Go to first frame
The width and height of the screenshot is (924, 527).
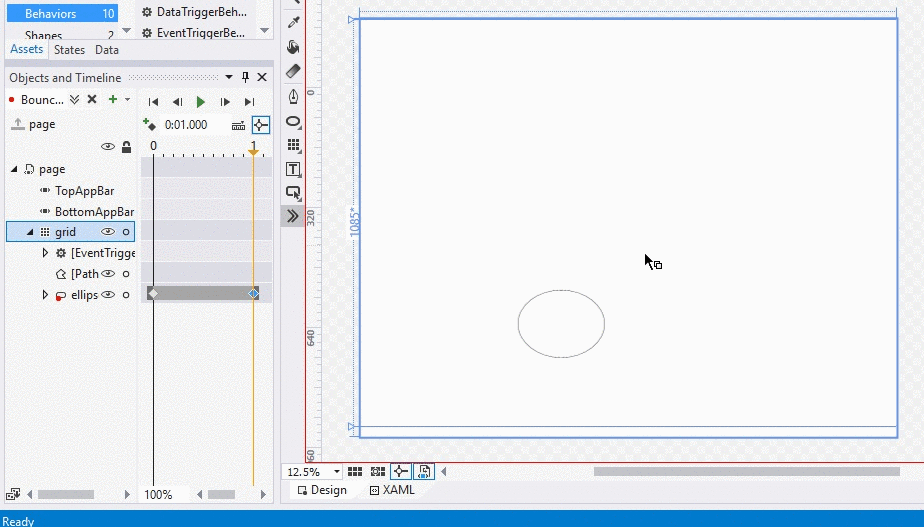coord(153,102)
